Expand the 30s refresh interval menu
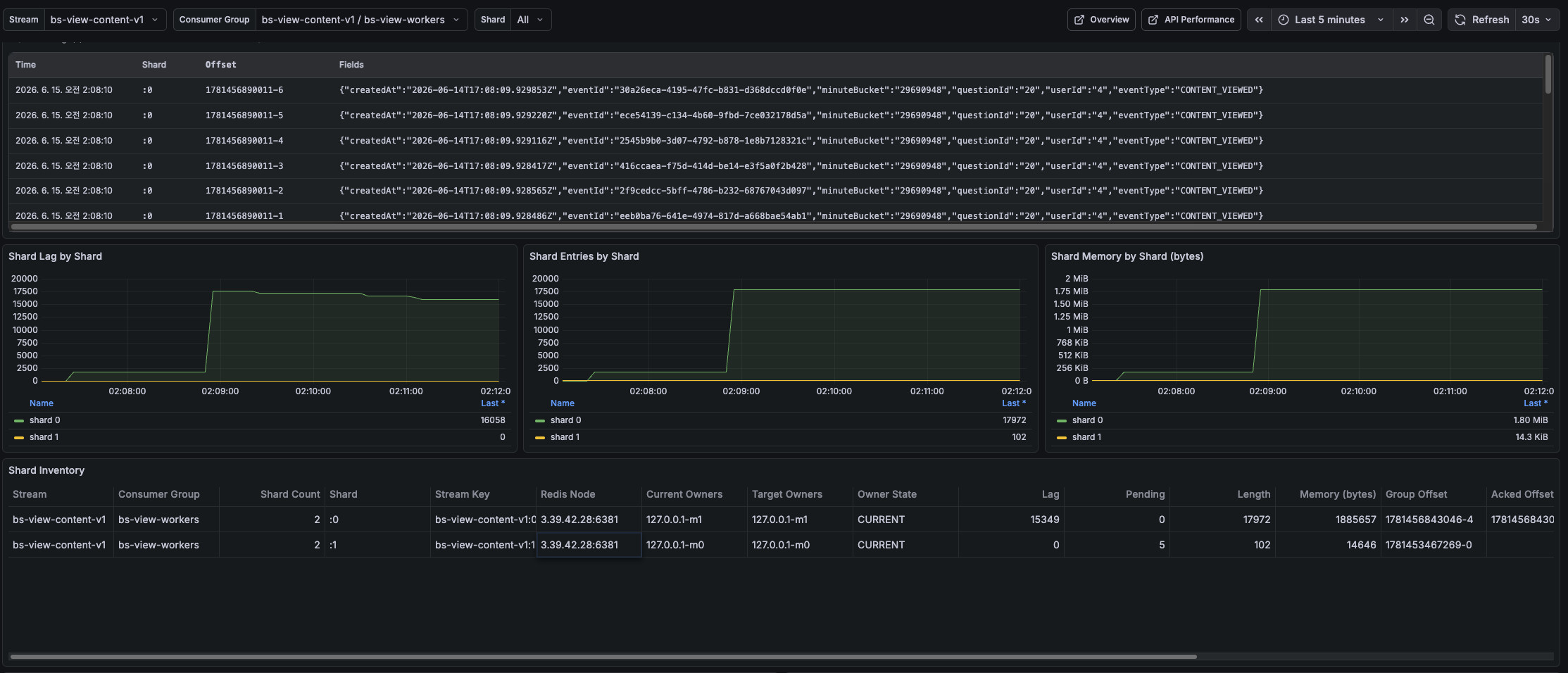This screenshot has width=1568, height=673. (1536, 20)
